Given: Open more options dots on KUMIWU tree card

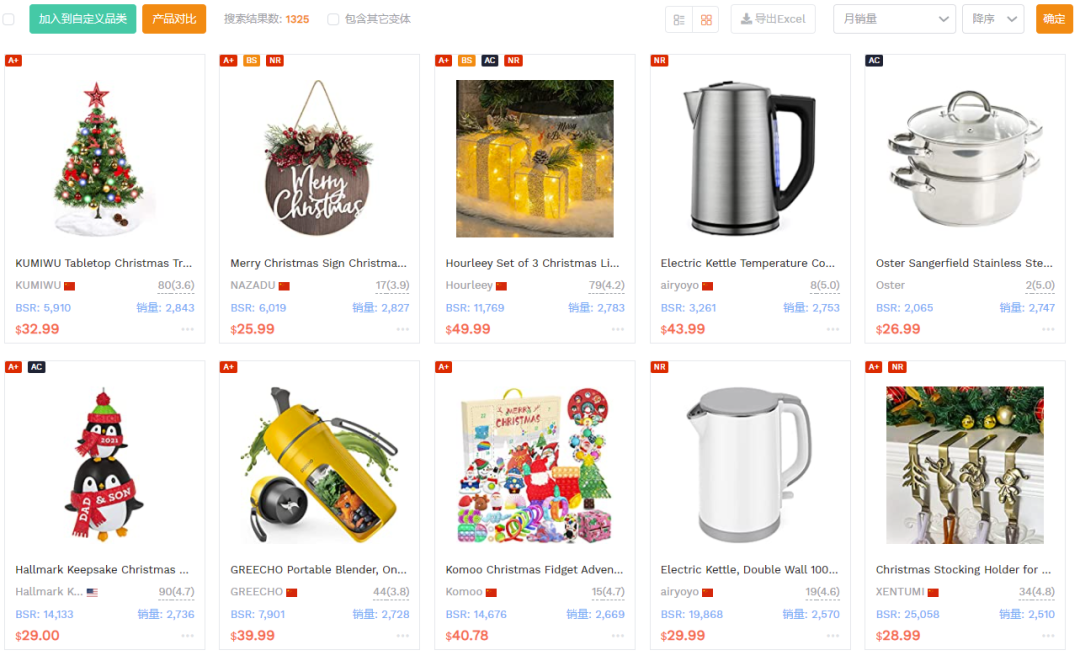Looking at the screenshot, I should (187, 329).
